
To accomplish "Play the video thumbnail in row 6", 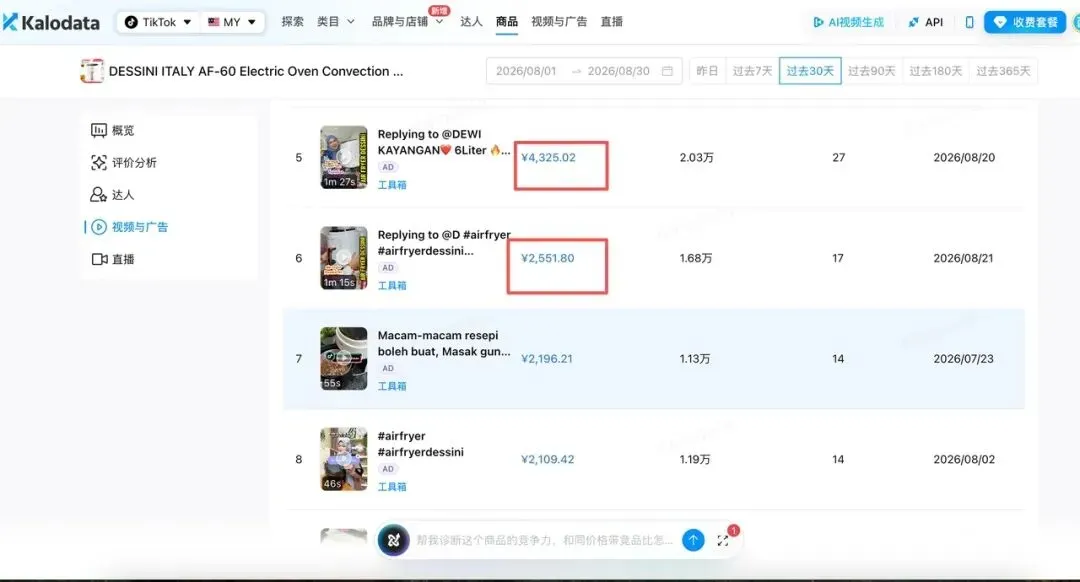I will pyautogui.click(x=344, y=258).
